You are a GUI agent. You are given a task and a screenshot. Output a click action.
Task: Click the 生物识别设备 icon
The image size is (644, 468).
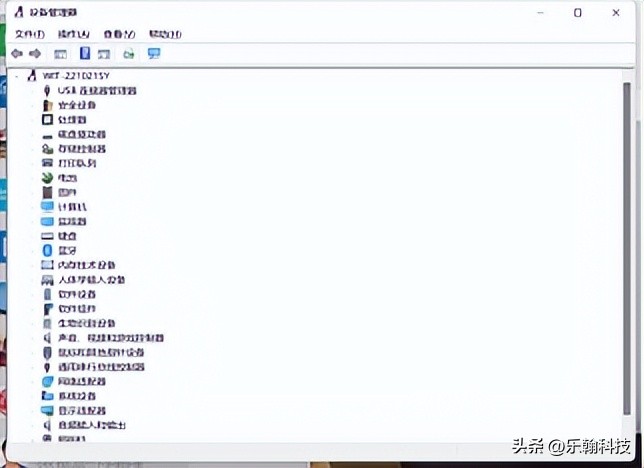[48, 323]
